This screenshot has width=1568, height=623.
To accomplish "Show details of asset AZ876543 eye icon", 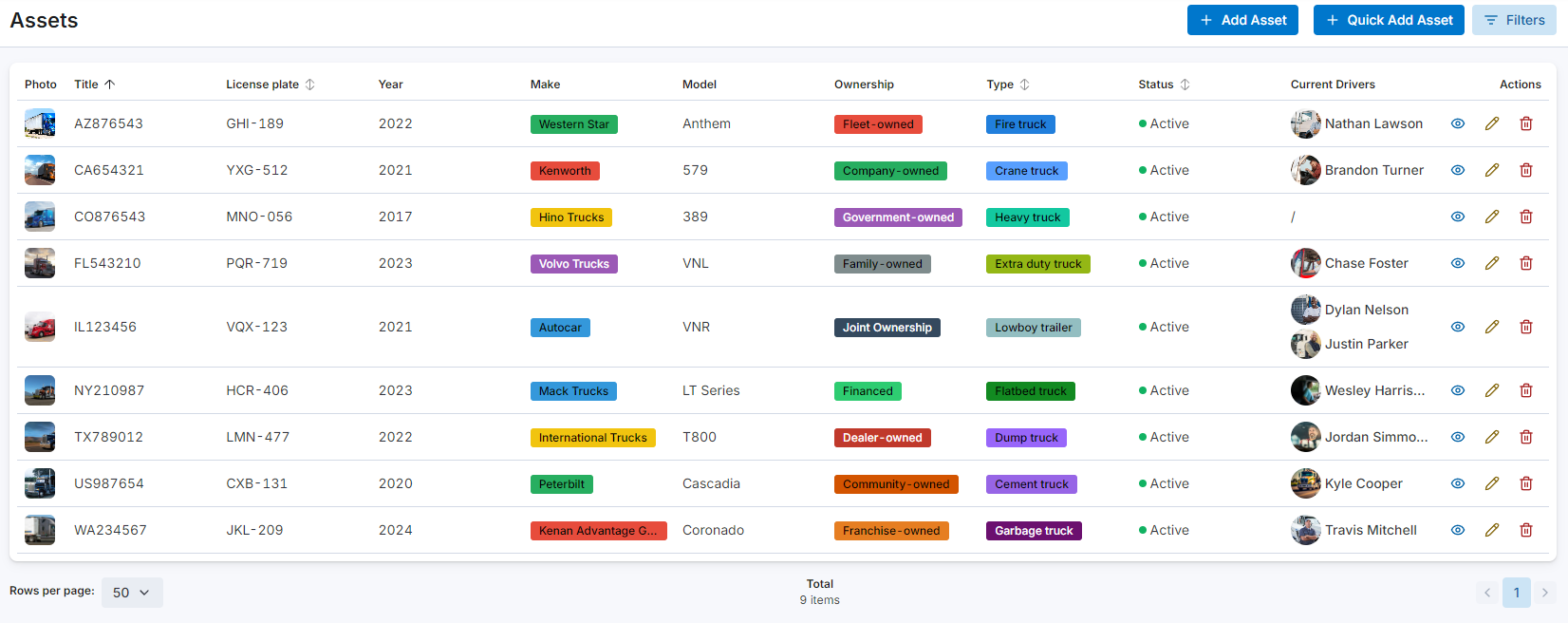I will pos(1458,123).
